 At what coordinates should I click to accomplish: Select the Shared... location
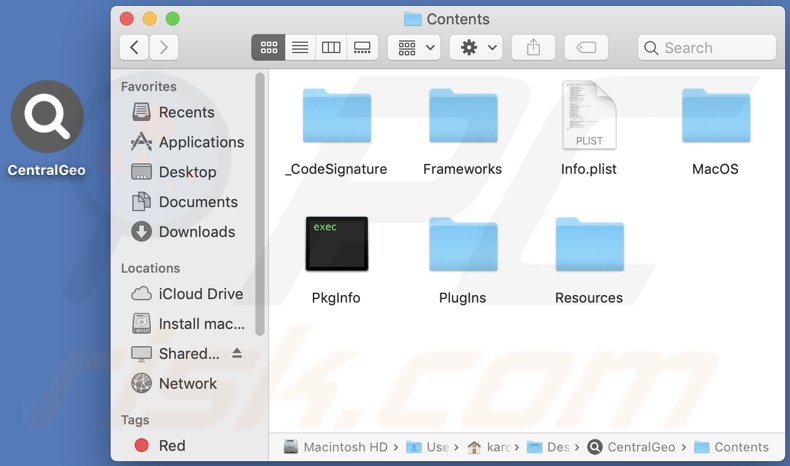click(x=175, y=354)
